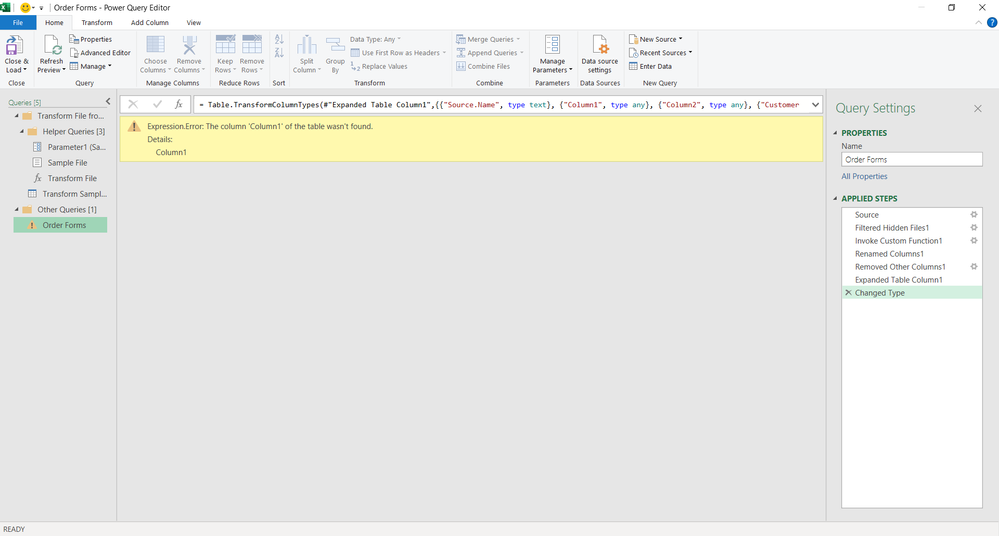Open the All Properties link
Viewport: 999px width, 536px height.
coord(865,177)
